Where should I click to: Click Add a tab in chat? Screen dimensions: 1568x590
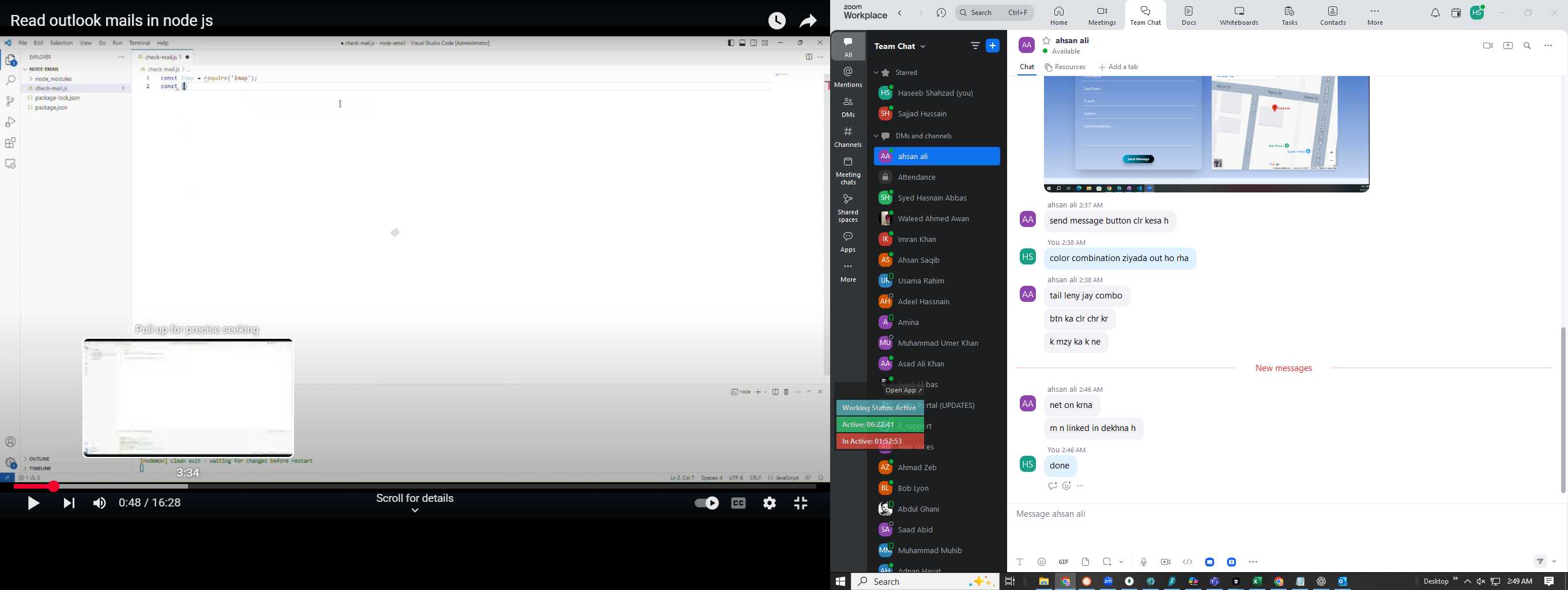tap(1119, 67)
